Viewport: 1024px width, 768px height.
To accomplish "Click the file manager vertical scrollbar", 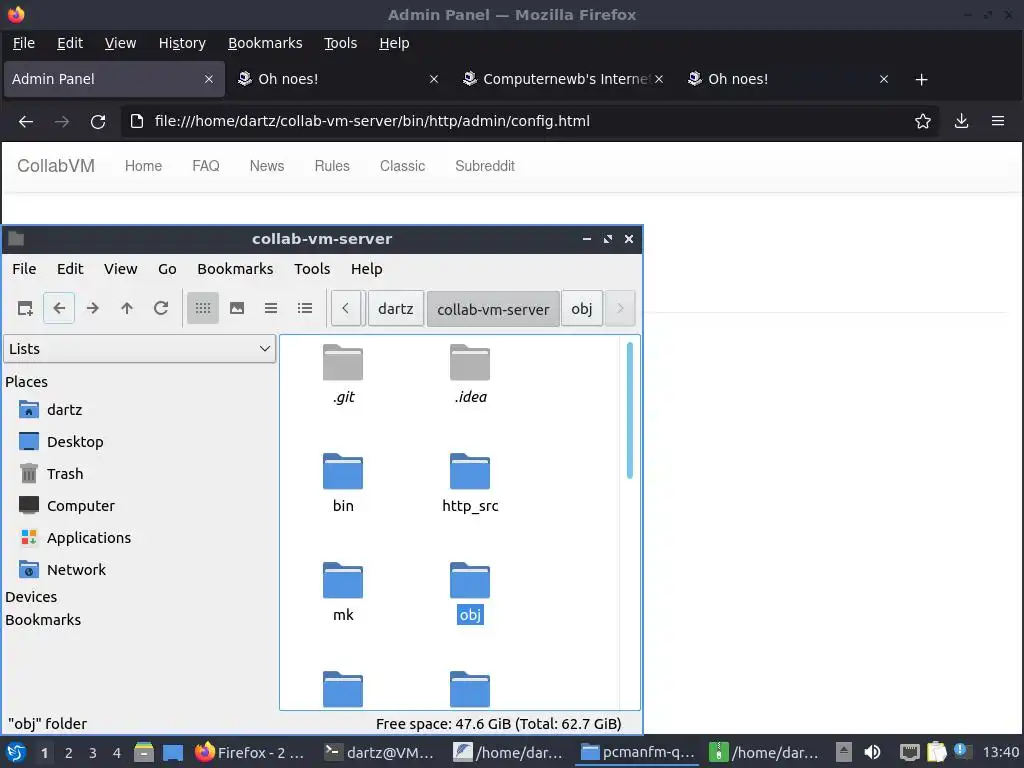I will (630, 410).
